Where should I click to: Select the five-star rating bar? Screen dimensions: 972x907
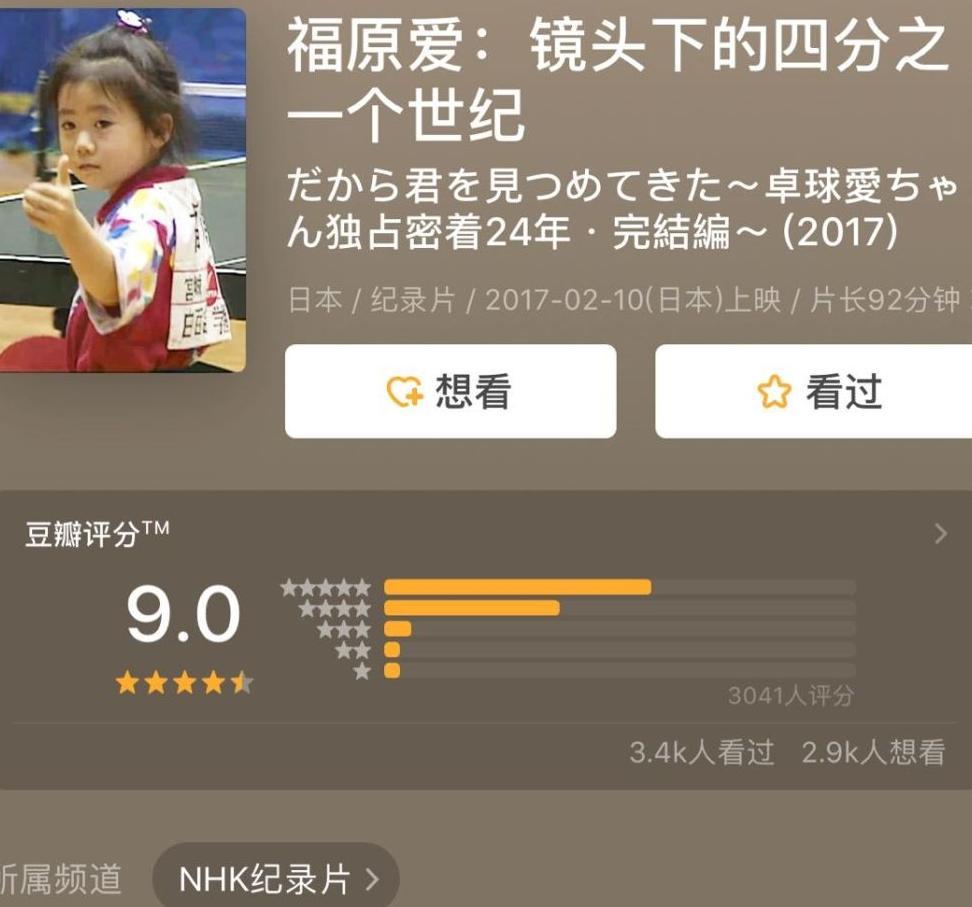[620, 587]
